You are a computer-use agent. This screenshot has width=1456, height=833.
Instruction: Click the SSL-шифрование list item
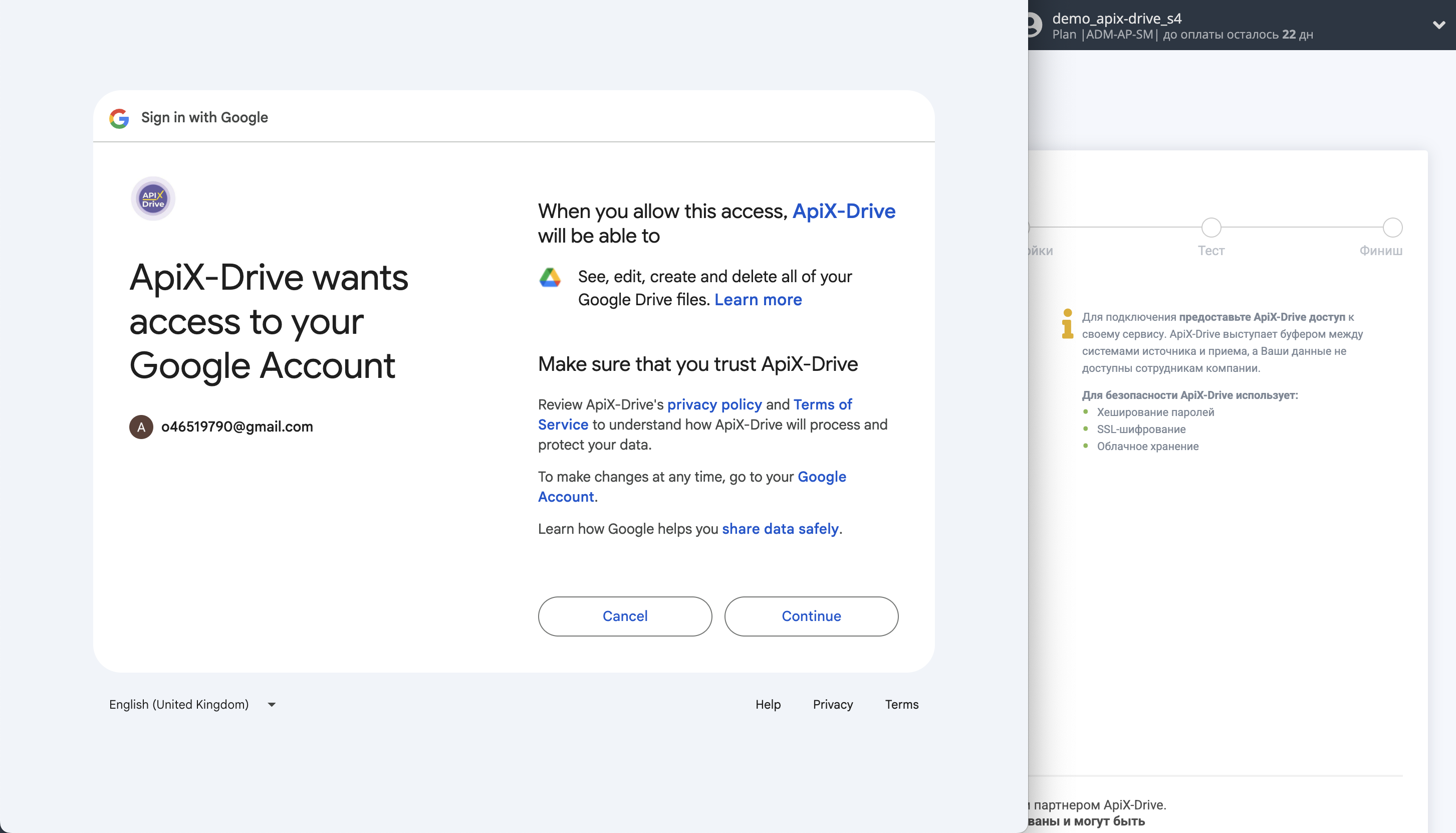(1141, 429)
